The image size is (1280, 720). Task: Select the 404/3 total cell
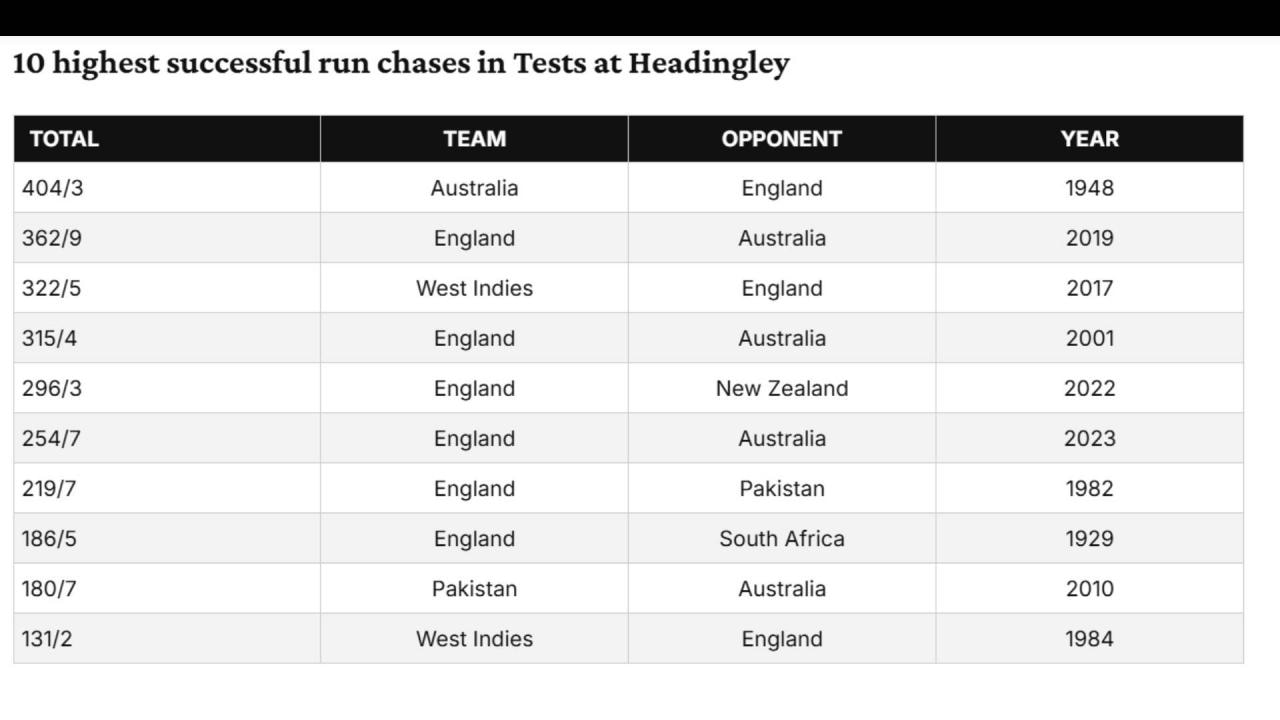click(167, 188)
